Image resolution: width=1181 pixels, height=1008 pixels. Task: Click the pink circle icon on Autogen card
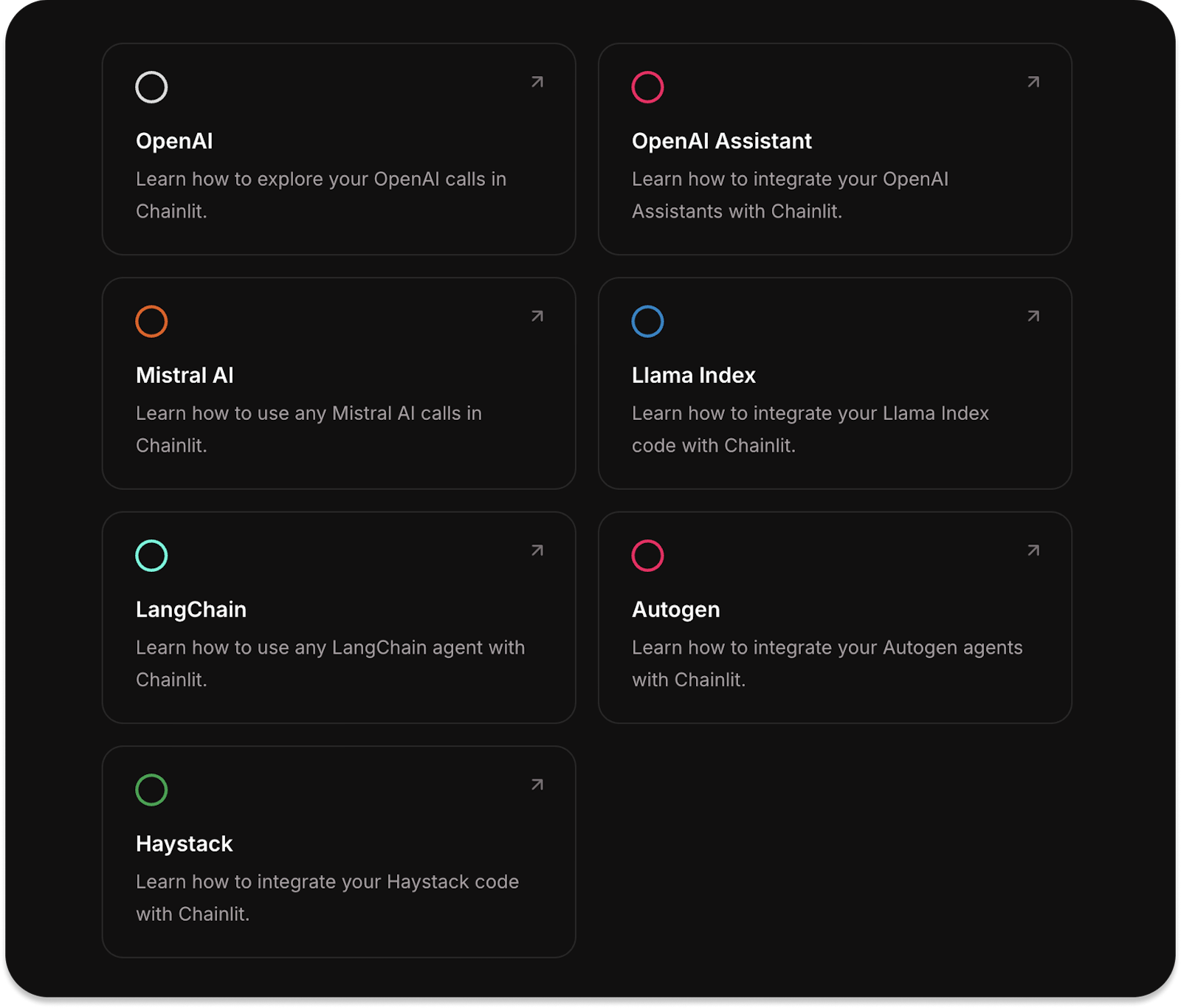pyautogui.click(x=647, y=556)
